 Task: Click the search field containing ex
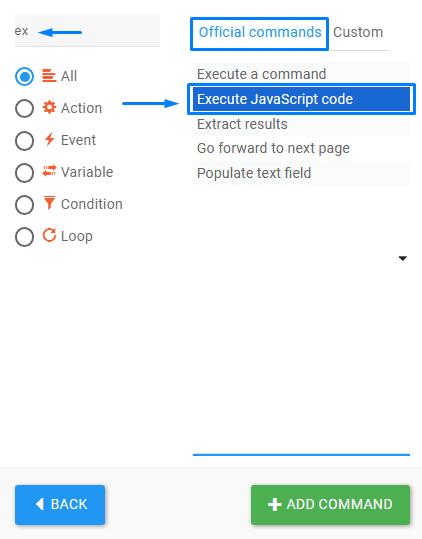click(x=87, y=30)
